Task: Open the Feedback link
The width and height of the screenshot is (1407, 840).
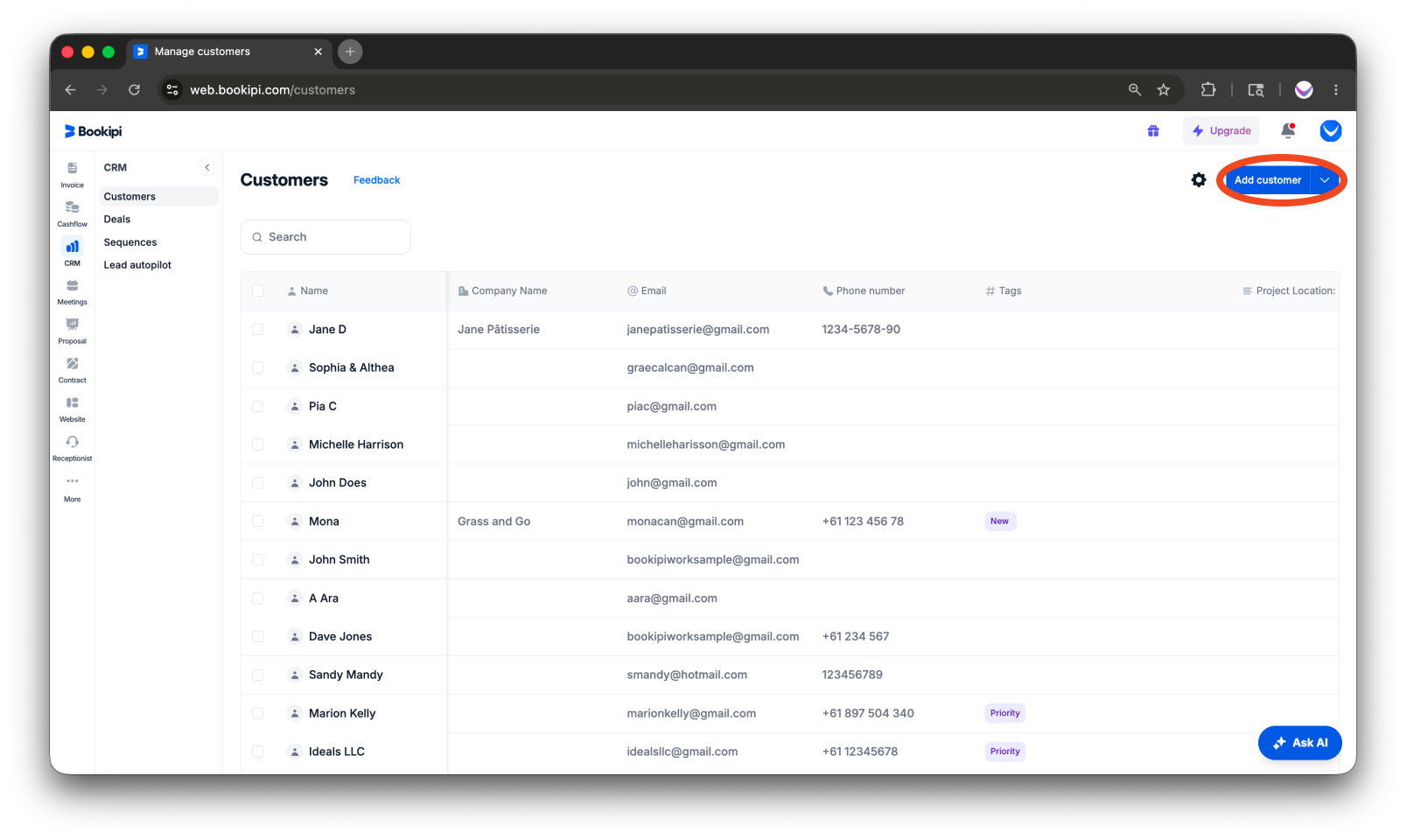Action: click(376, 179)
